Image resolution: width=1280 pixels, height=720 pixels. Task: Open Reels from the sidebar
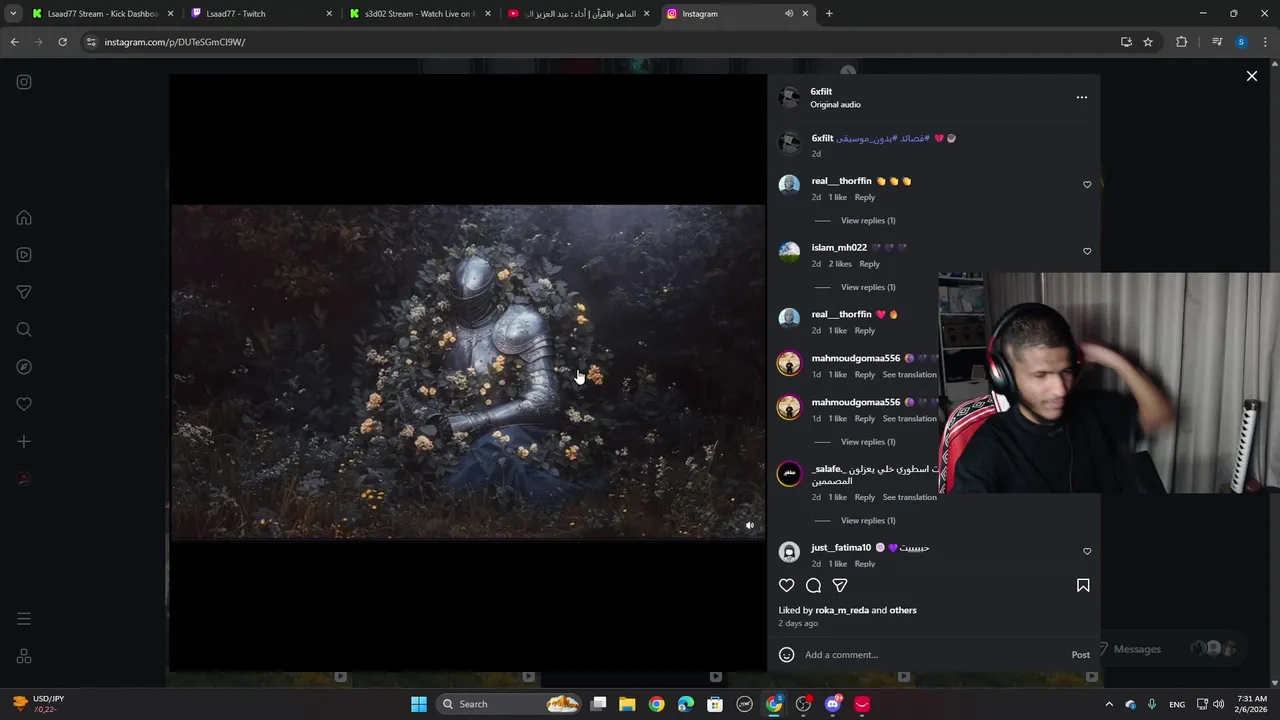tap(24, 255)
